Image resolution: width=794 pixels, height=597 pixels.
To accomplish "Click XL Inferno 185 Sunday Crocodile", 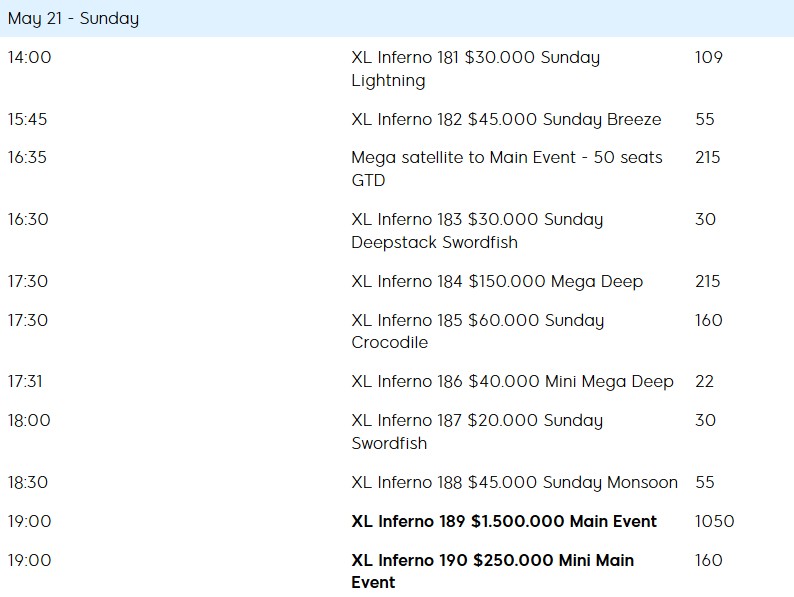I will click(x=477, y=331).
